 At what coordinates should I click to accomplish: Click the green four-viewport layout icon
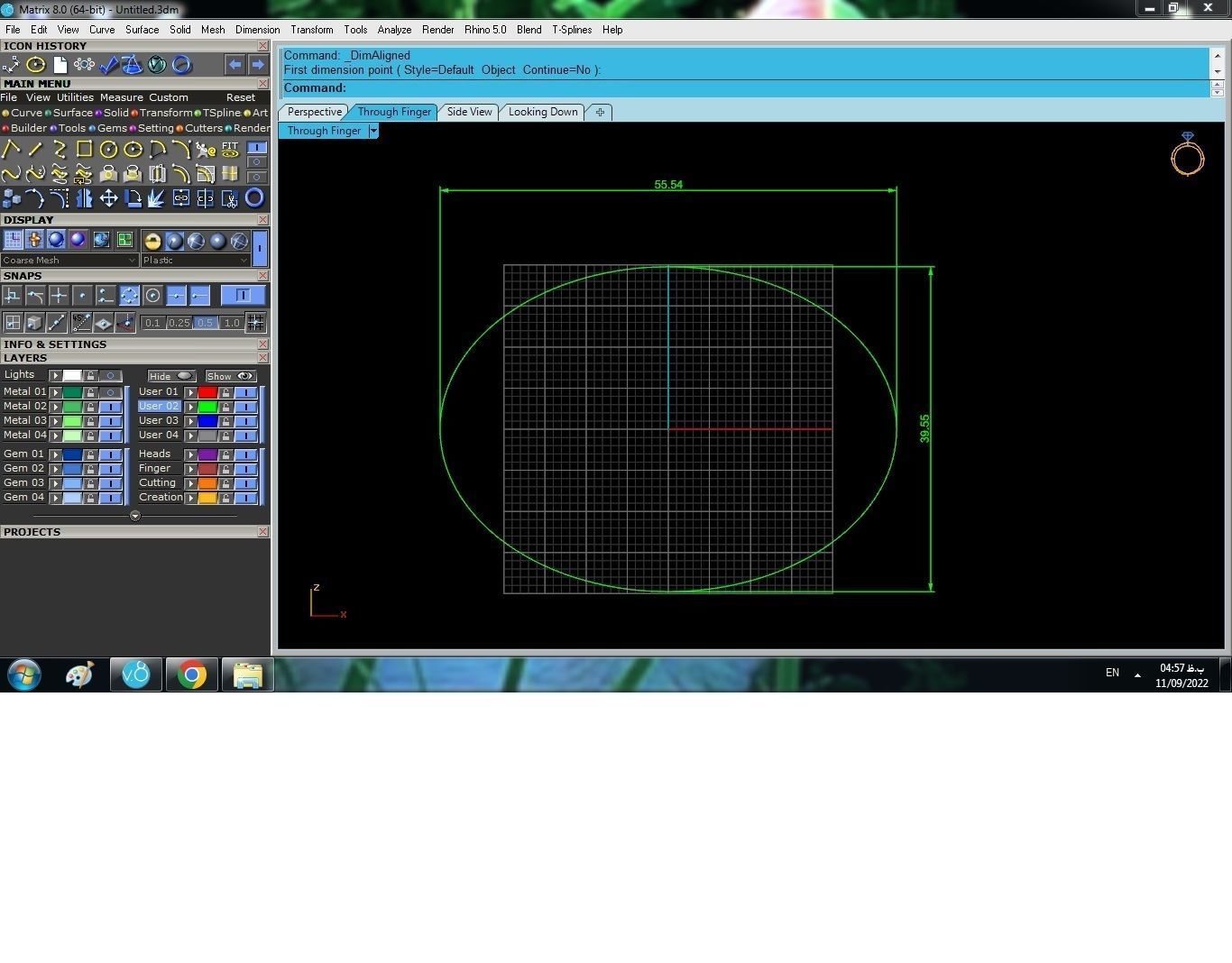coord(124,240)
